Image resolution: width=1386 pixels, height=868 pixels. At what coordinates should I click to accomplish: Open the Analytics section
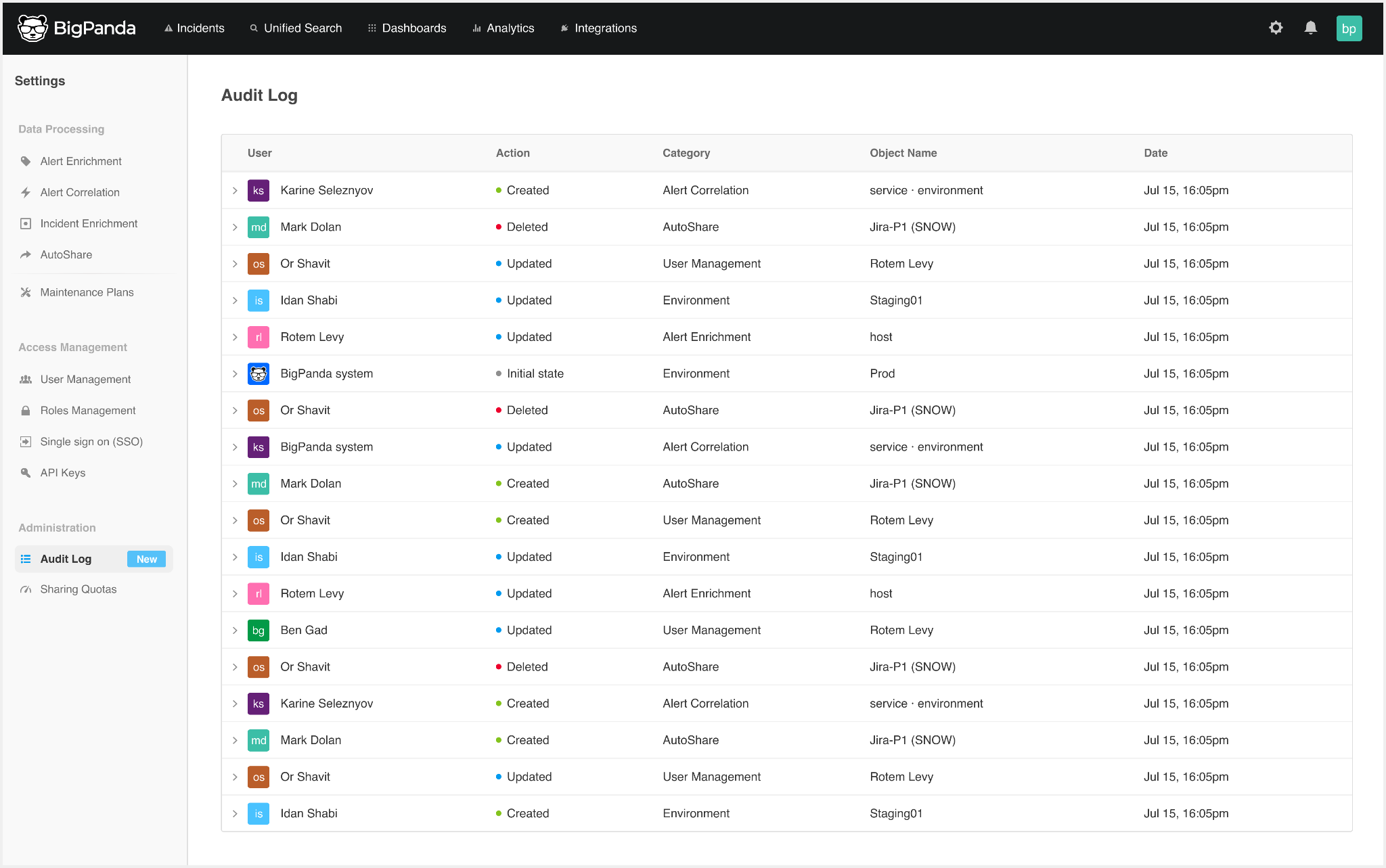504,28
